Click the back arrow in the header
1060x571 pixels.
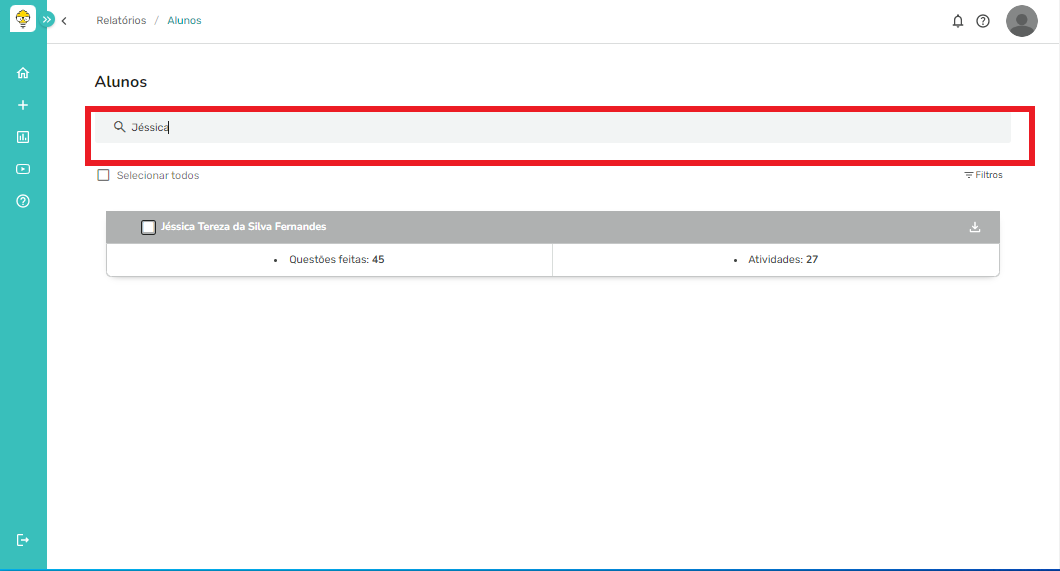[x=65, y=21]
